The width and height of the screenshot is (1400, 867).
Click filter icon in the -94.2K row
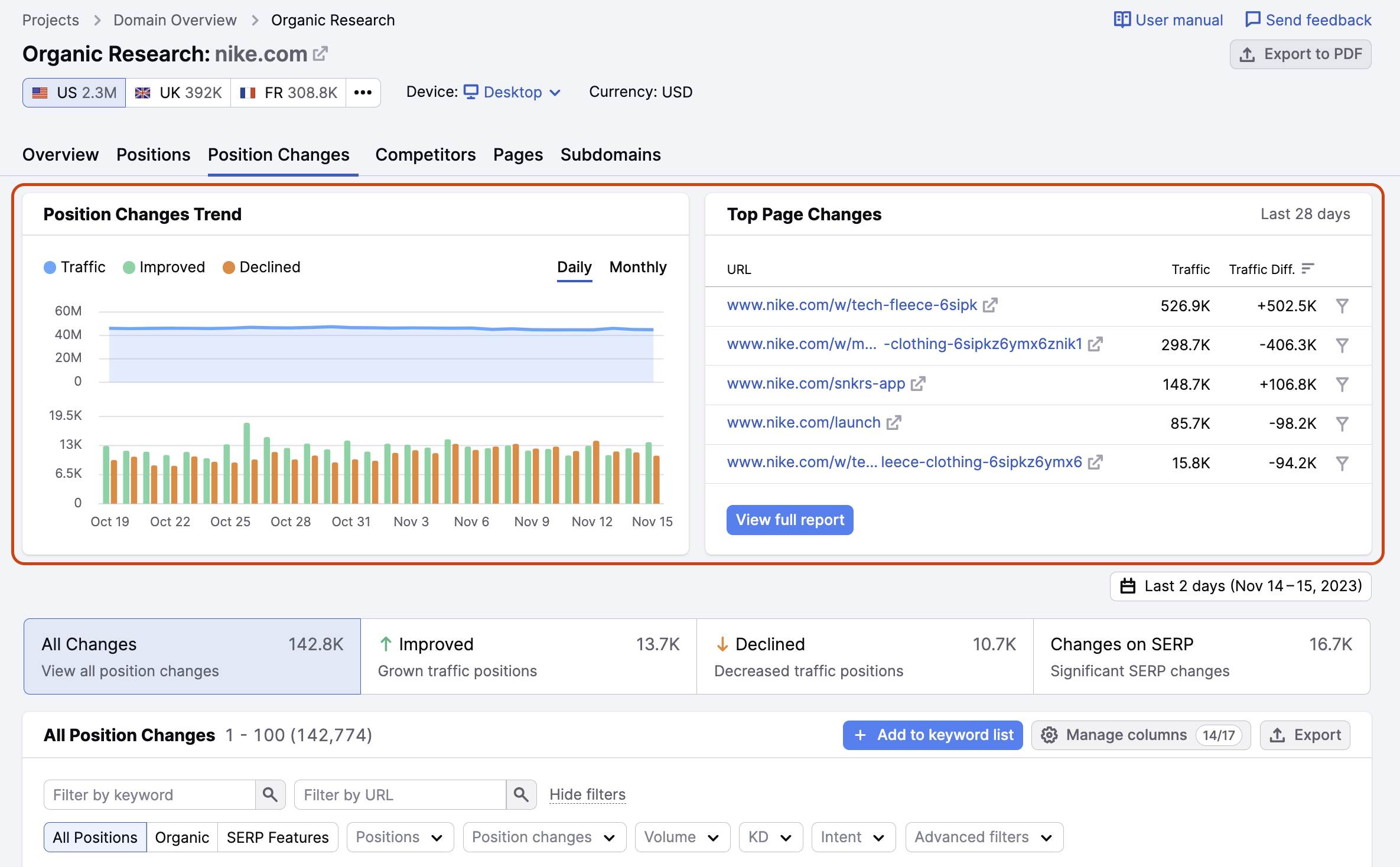[1342, 463]
